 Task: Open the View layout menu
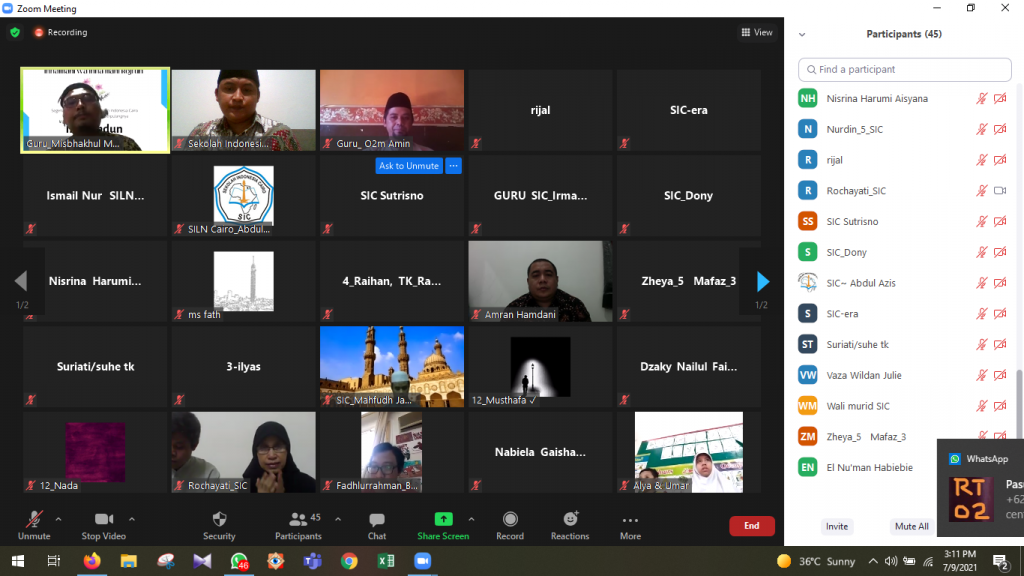coord(757,32)
